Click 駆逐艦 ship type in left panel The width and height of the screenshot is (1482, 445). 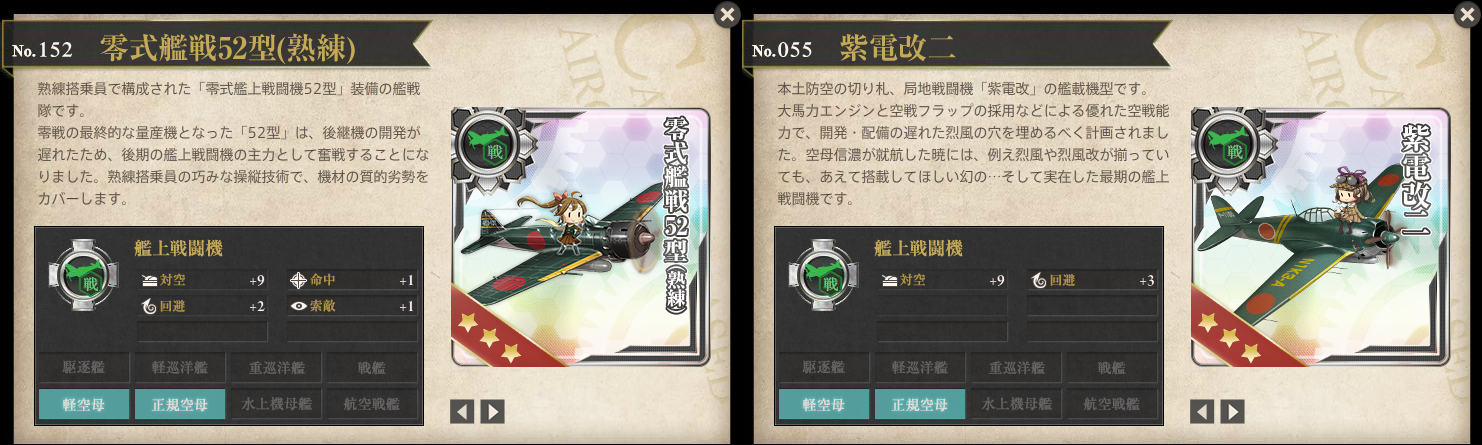pos(84,367)
